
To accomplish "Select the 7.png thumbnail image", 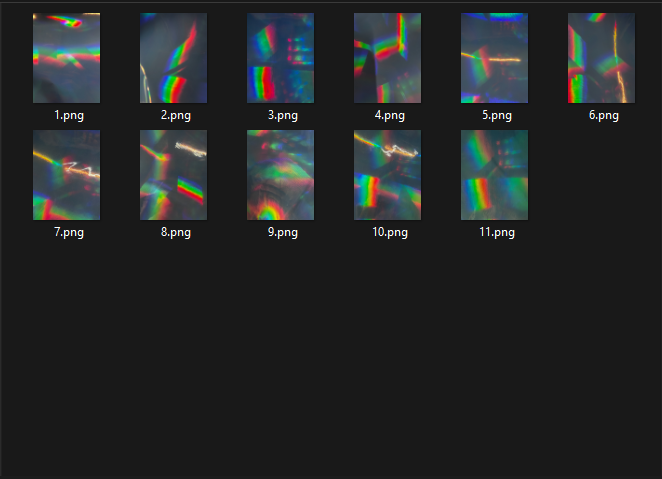I will (x=67, y=175).
